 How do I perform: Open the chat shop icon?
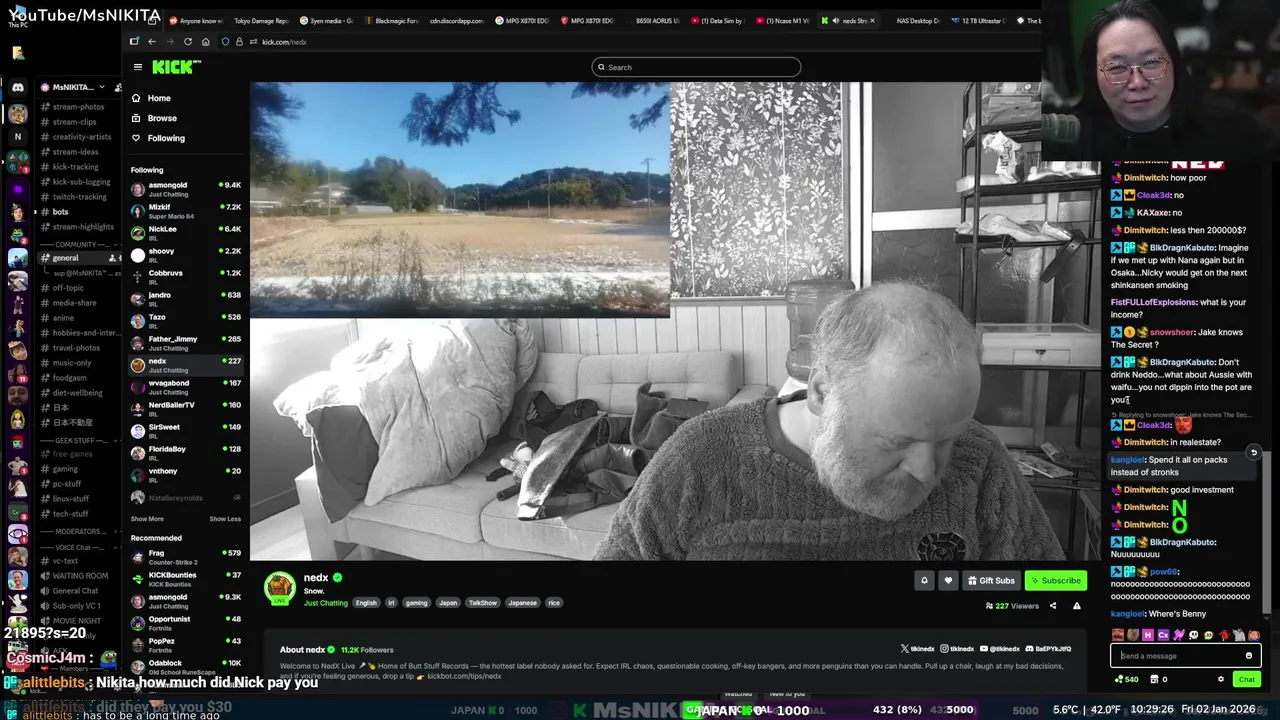pyautogui.click(x=1154, y=679)
